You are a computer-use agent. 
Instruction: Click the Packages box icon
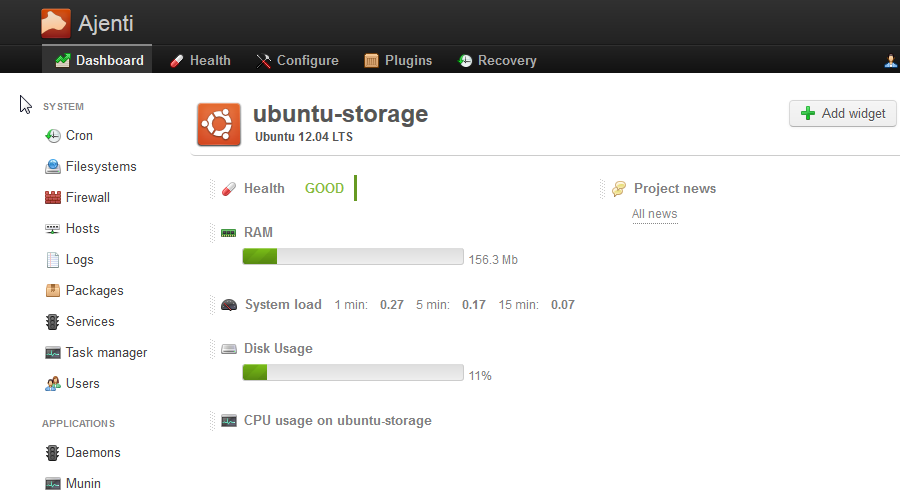pyautogui.click(x=53, y=290)
